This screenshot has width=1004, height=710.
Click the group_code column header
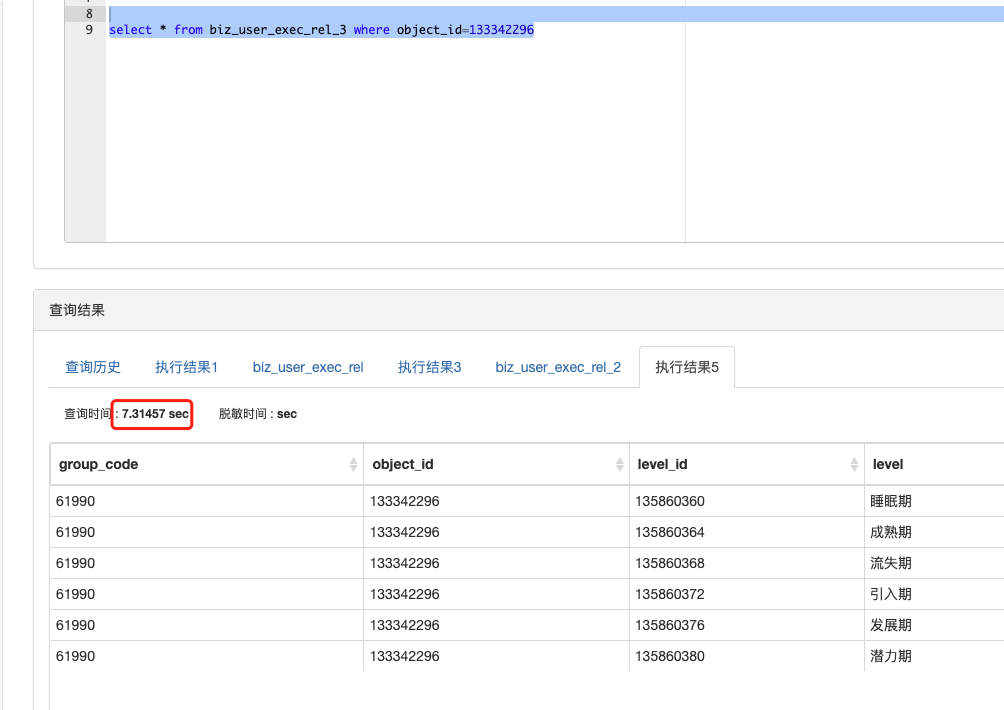pyautogui.click(x=207, y=464)
